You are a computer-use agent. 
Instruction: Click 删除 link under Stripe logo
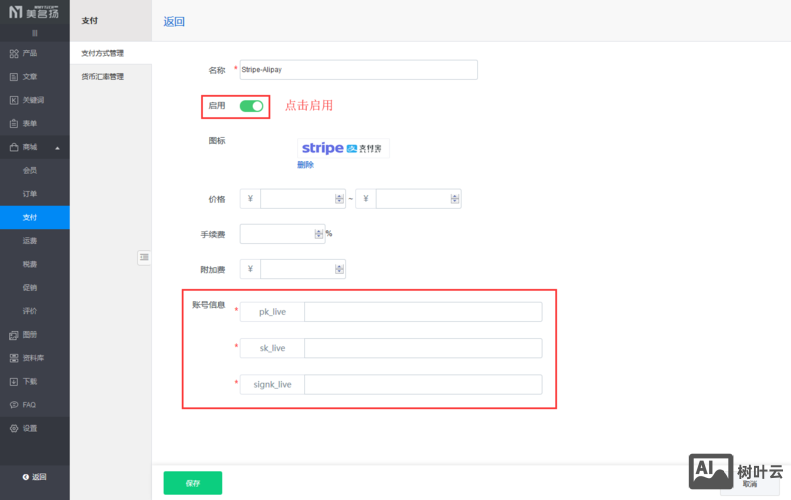tap(306, 165)
